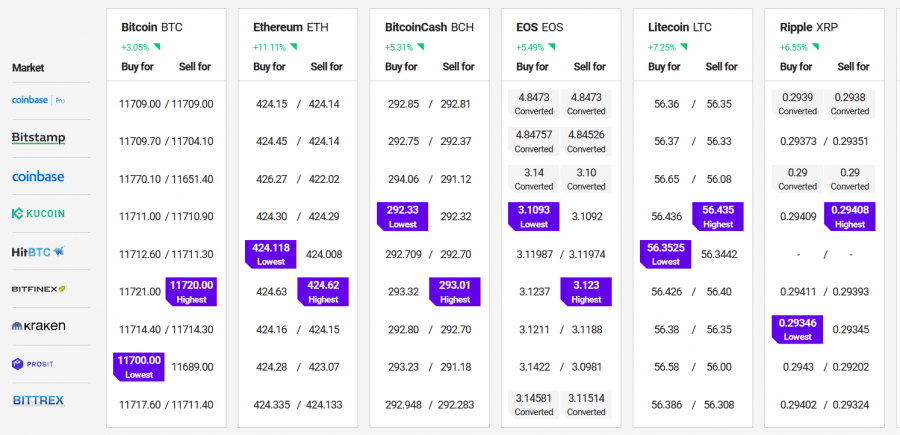Open the KuCoin exchange logo

[x=38, y=214]
